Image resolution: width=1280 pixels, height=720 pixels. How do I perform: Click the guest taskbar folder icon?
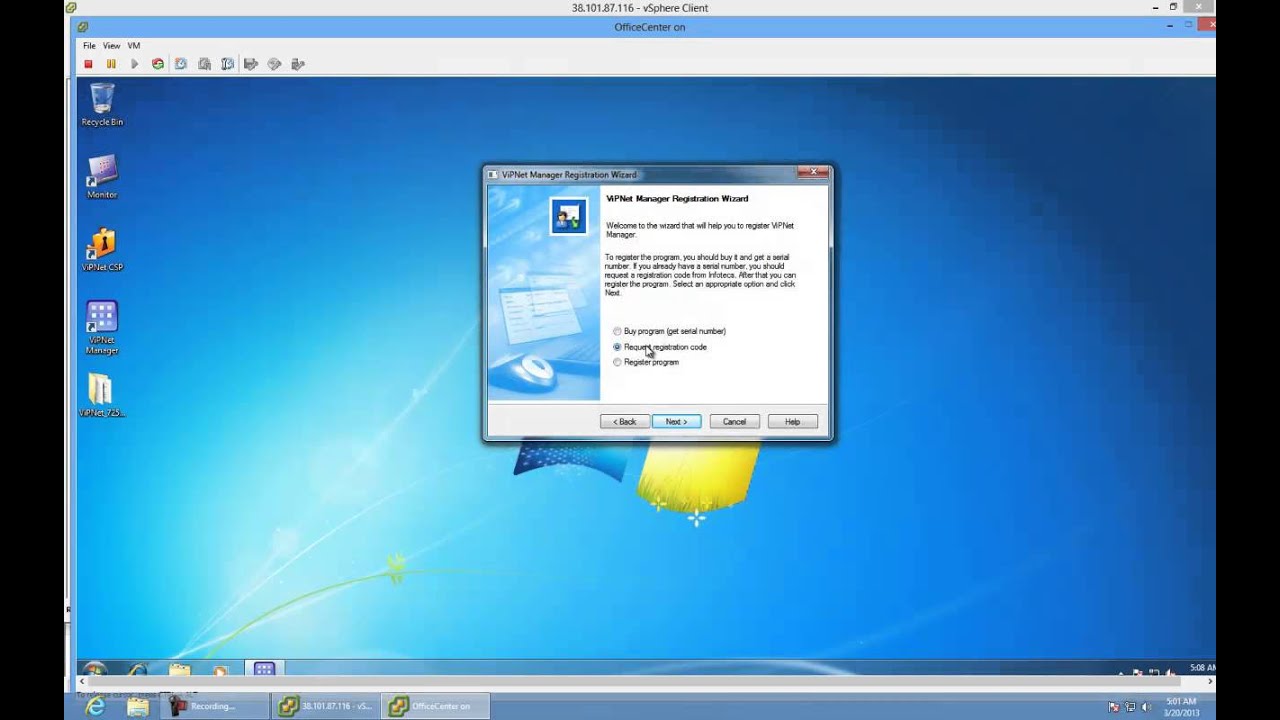click(x=179, y=669)
